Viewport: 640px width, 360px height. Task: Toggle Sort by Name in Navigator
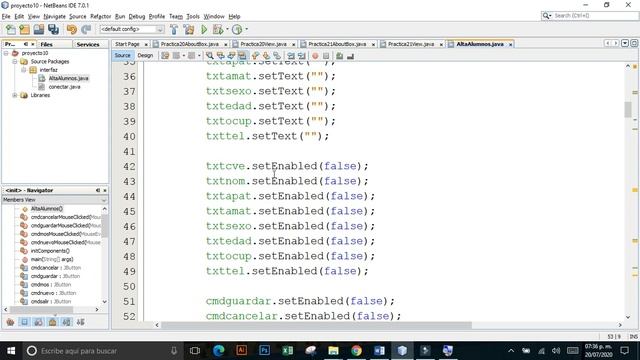coord(67,322)
